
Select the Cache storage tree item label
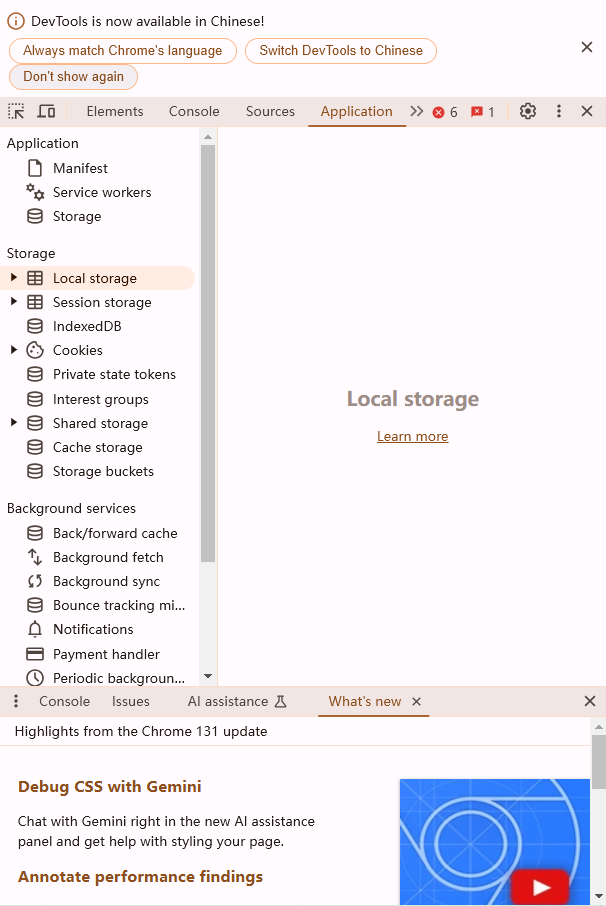click(x=98, y=447)
